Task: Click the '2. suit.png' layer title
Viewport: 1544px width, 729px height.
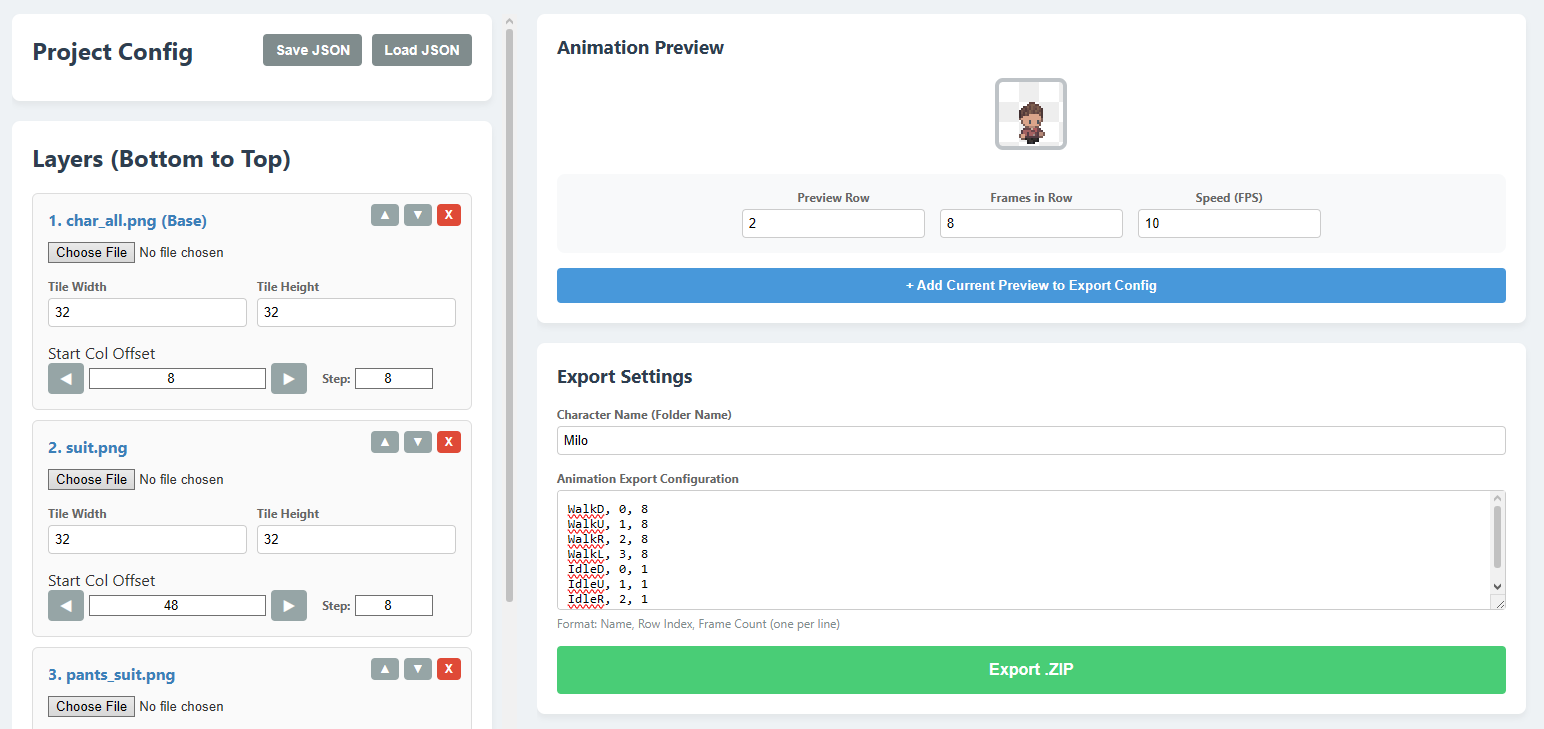Action: pos(88,447)
